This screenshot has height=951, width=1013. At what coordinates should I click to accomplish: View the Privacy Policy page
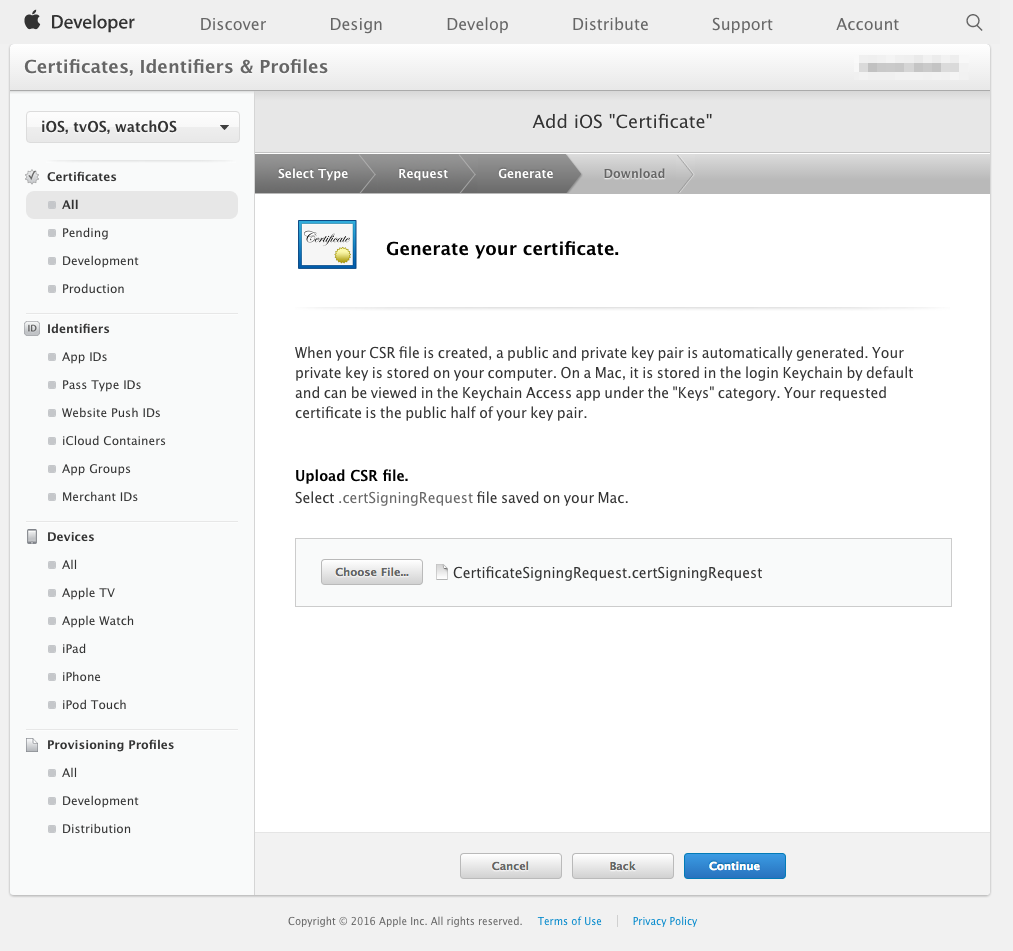point(664,921)
